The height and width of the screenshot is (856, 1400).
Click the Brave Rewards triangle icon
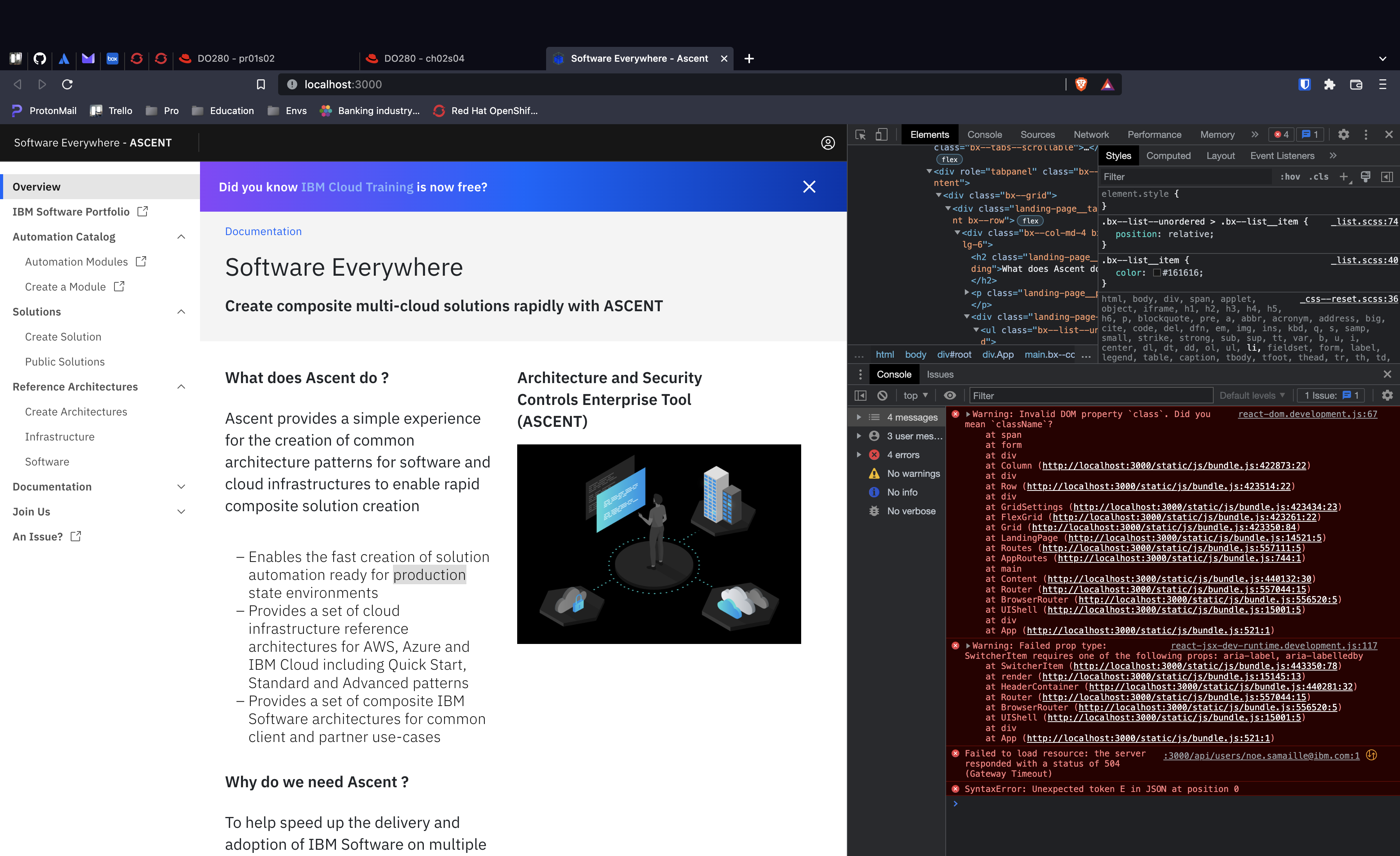tap(1107, 85)
